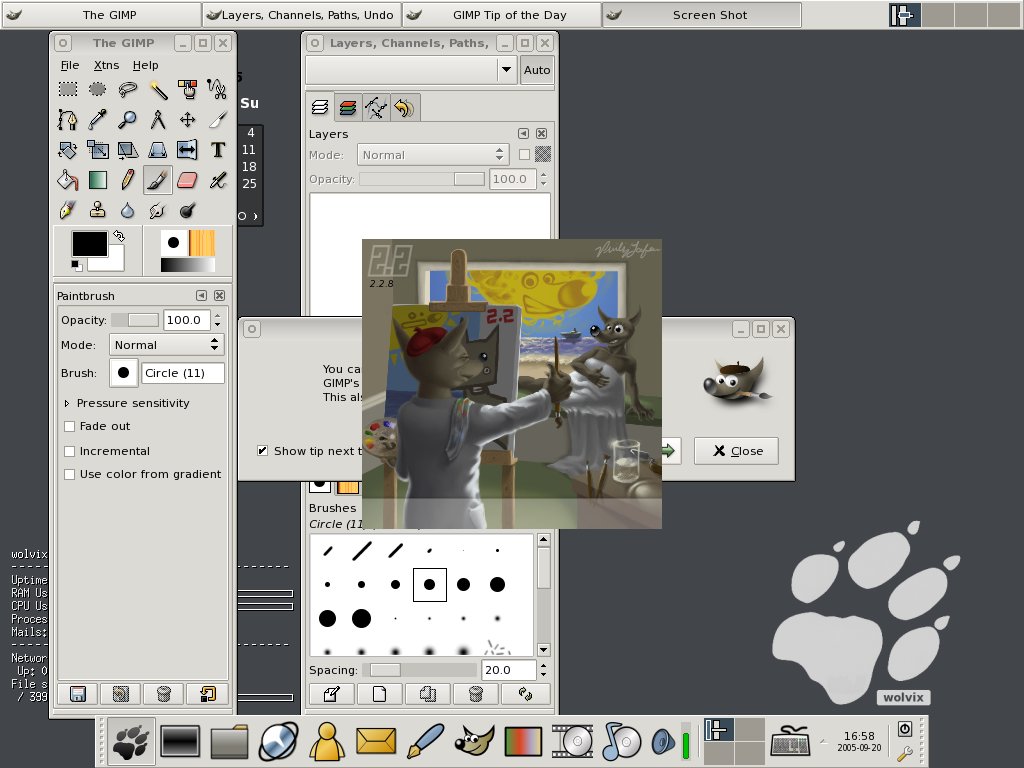Enable Use color from gradient
Image resolution: width=1024 pixels, height=768 pixels.
coord(69,475)
